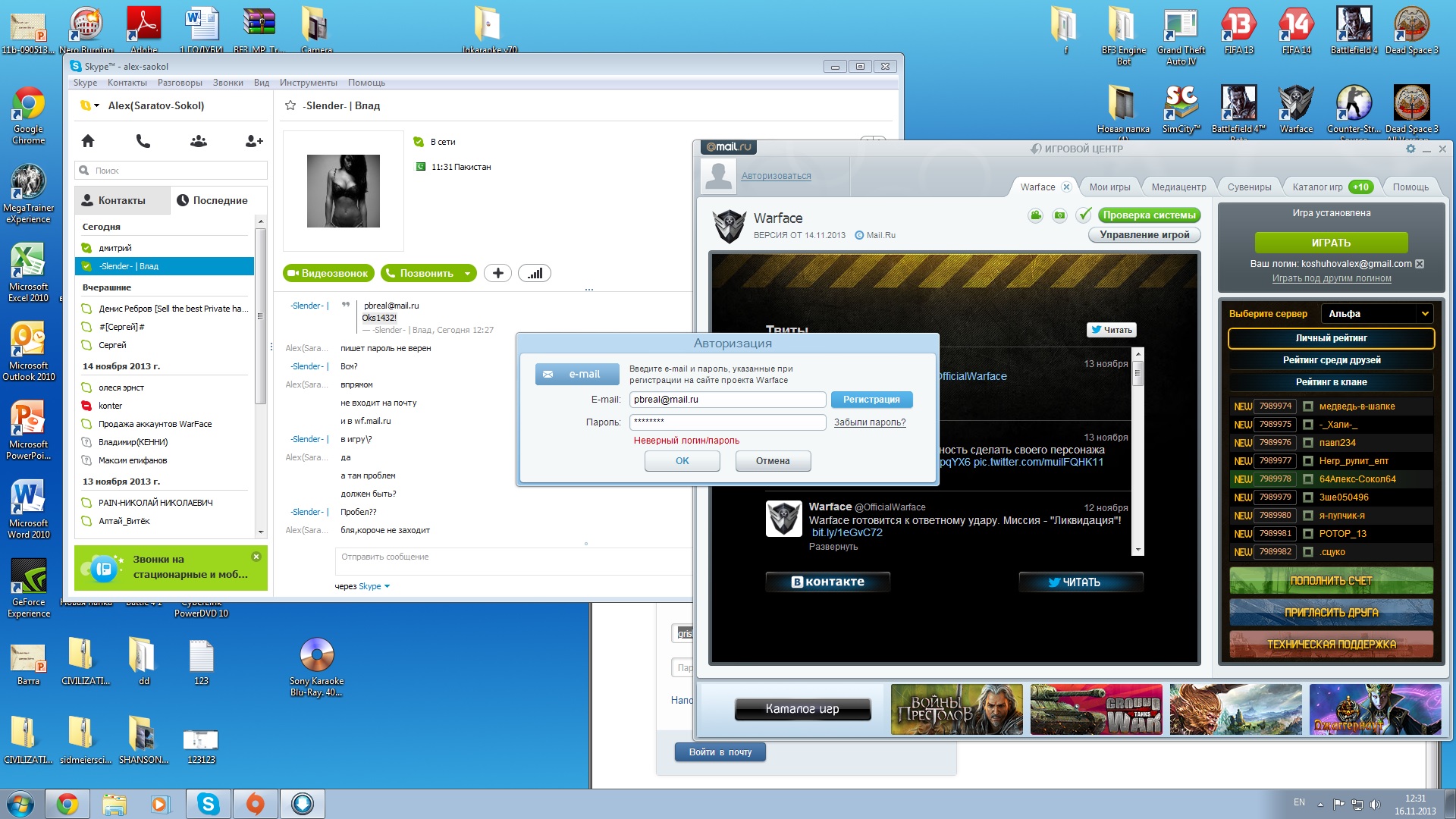The image size is (1456, 819).
Task: Click the Skype dial phone icon
Action: point(143,141)
